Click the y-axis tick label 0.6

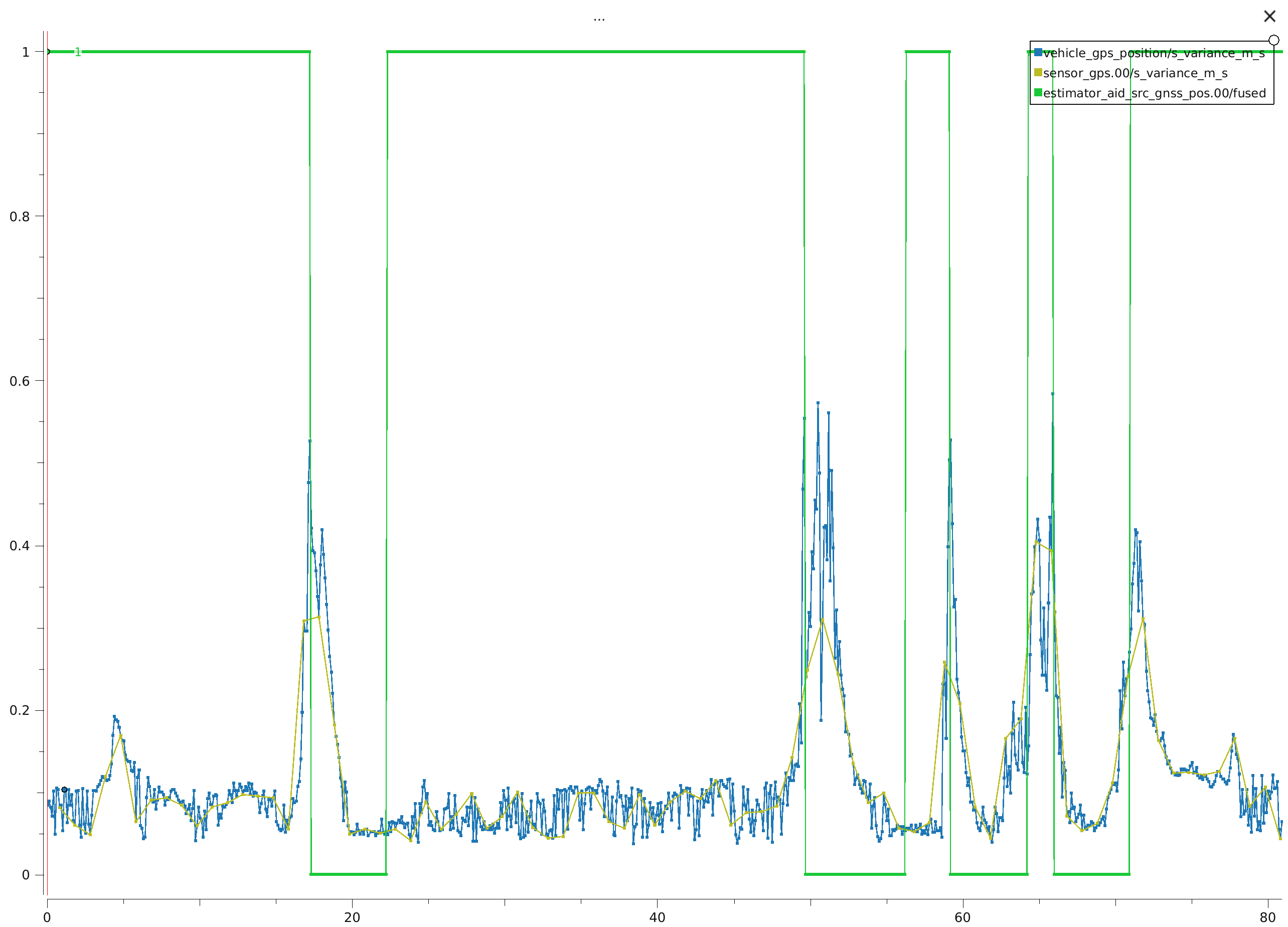pos(19,381)
